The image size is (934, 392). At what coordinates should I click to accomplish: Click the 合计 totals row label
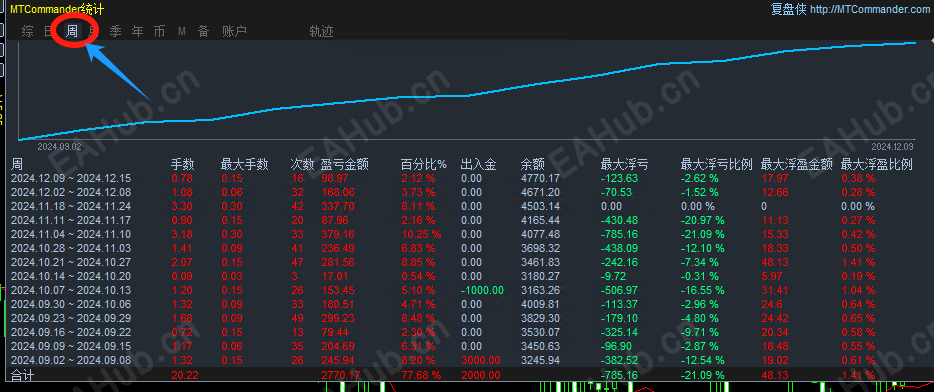click(x=22, y=375)
